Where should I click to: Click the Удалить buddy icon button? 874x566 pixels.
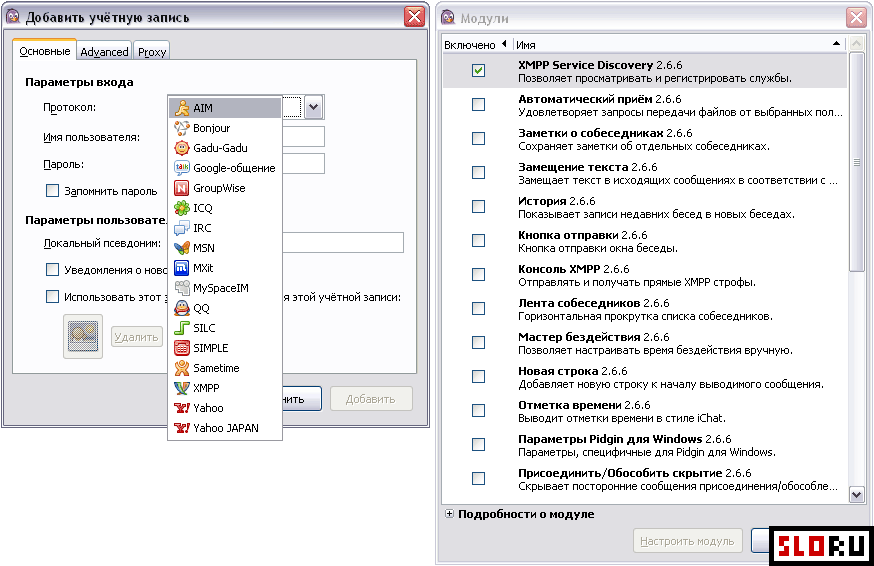[136, 337]
